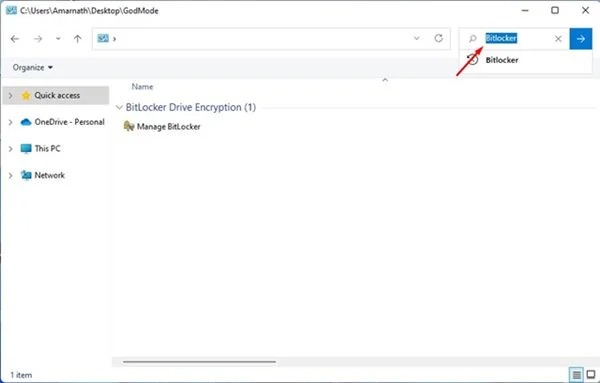Expand the This PC tree node
This screenshot has width=600, height=383.
tap(11, 149)
